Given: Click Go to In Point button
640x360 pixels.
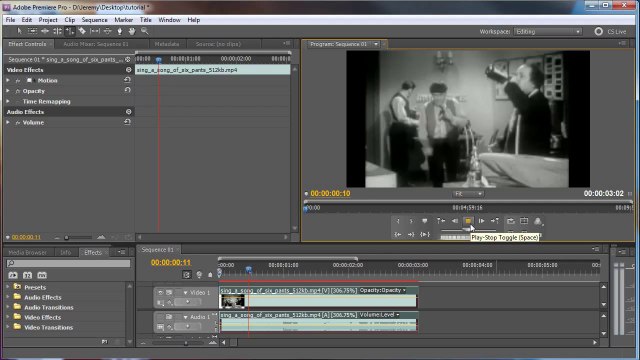Looking at the screenshot, I should pos(398,234).
